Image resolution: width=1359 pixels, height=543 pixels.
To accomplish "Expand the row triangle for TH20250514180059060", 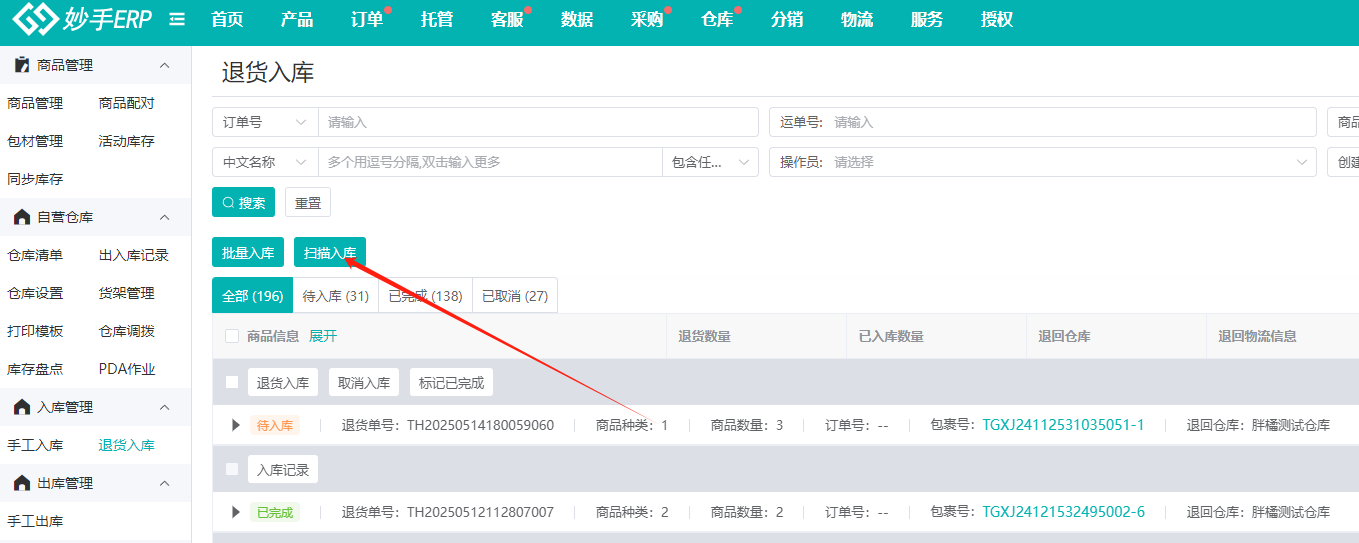I will click(236, 425).
